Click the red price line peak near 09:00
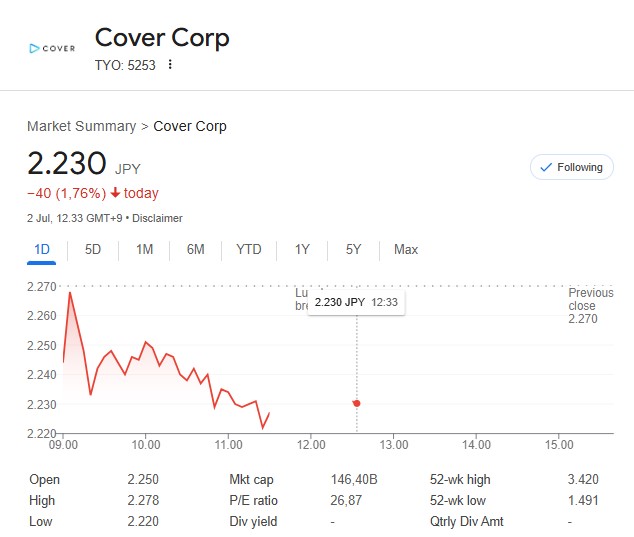This screenshot has width=634, height=537. coord(69,292)
